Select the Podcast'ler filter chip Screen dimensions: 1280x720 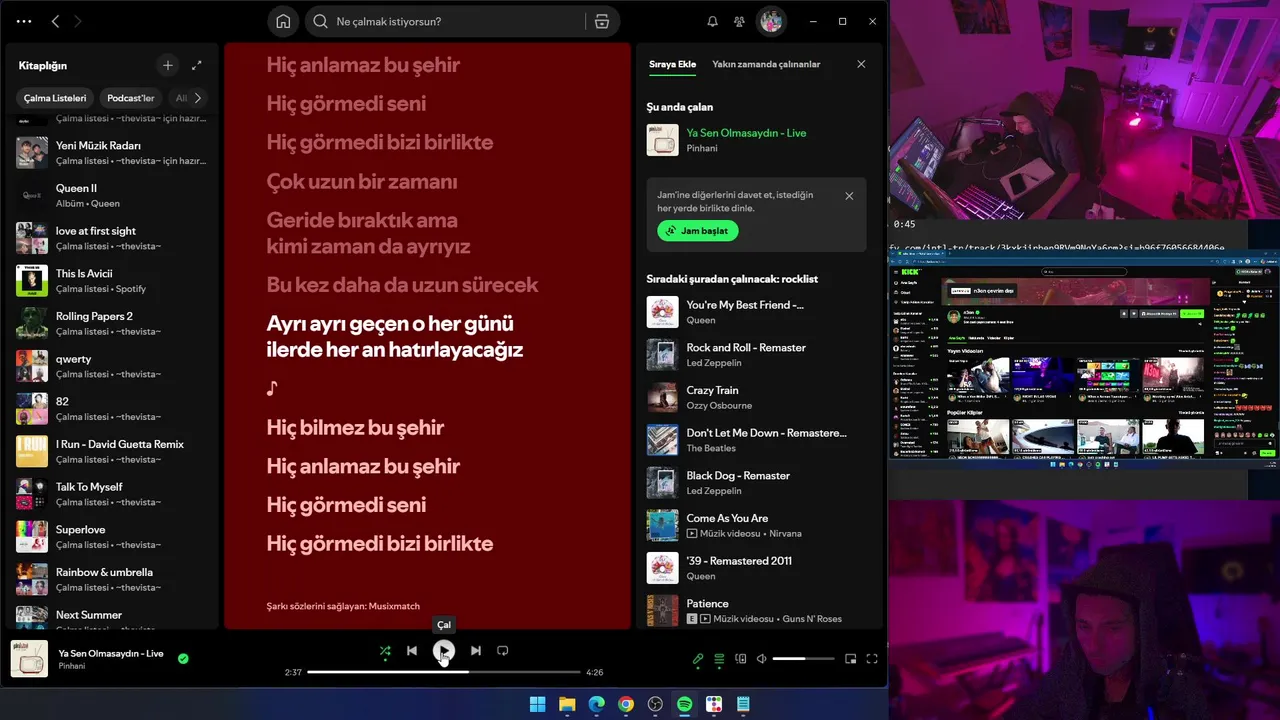(x=130, y=98)
